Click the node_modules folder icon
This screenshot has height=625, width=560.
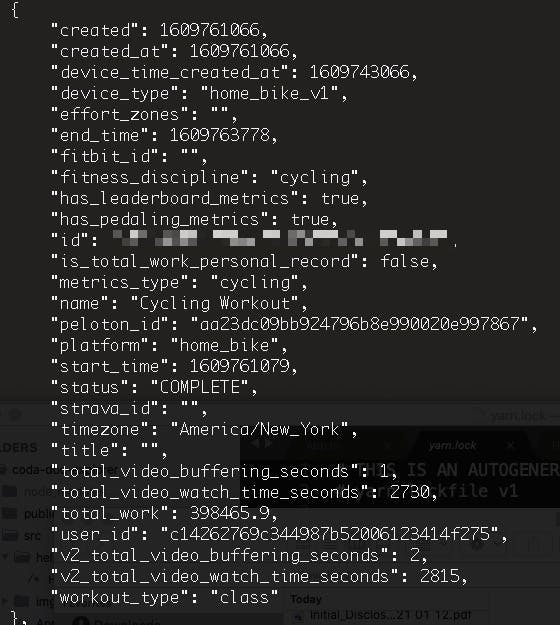point(9,492)
